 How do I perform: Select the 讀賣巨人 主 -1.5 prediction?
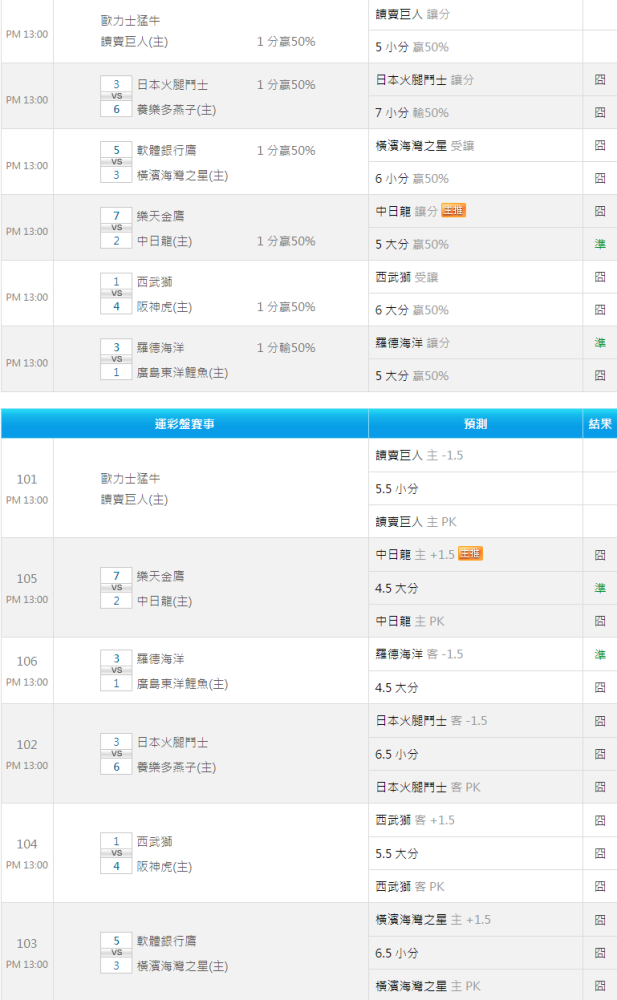pyautogui.click(x=419, y=455)
